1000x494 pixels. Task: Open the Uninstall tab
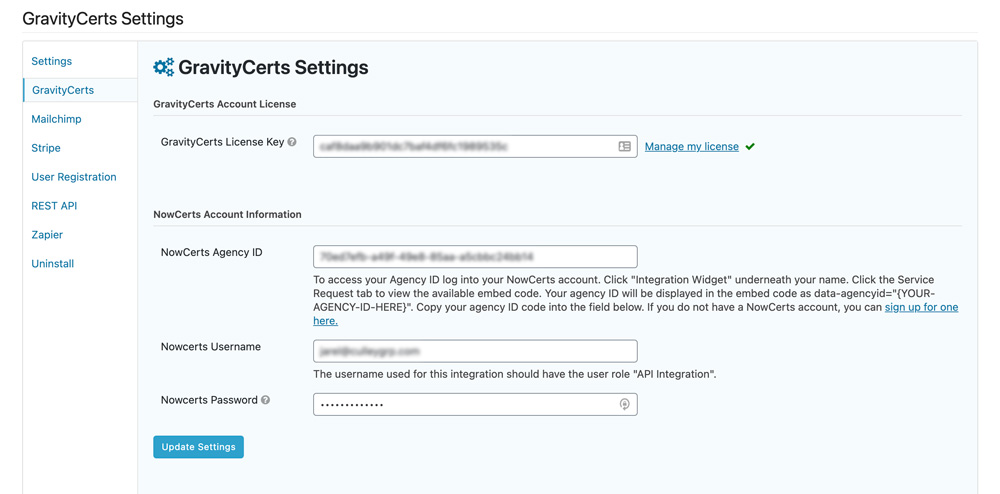53,263
